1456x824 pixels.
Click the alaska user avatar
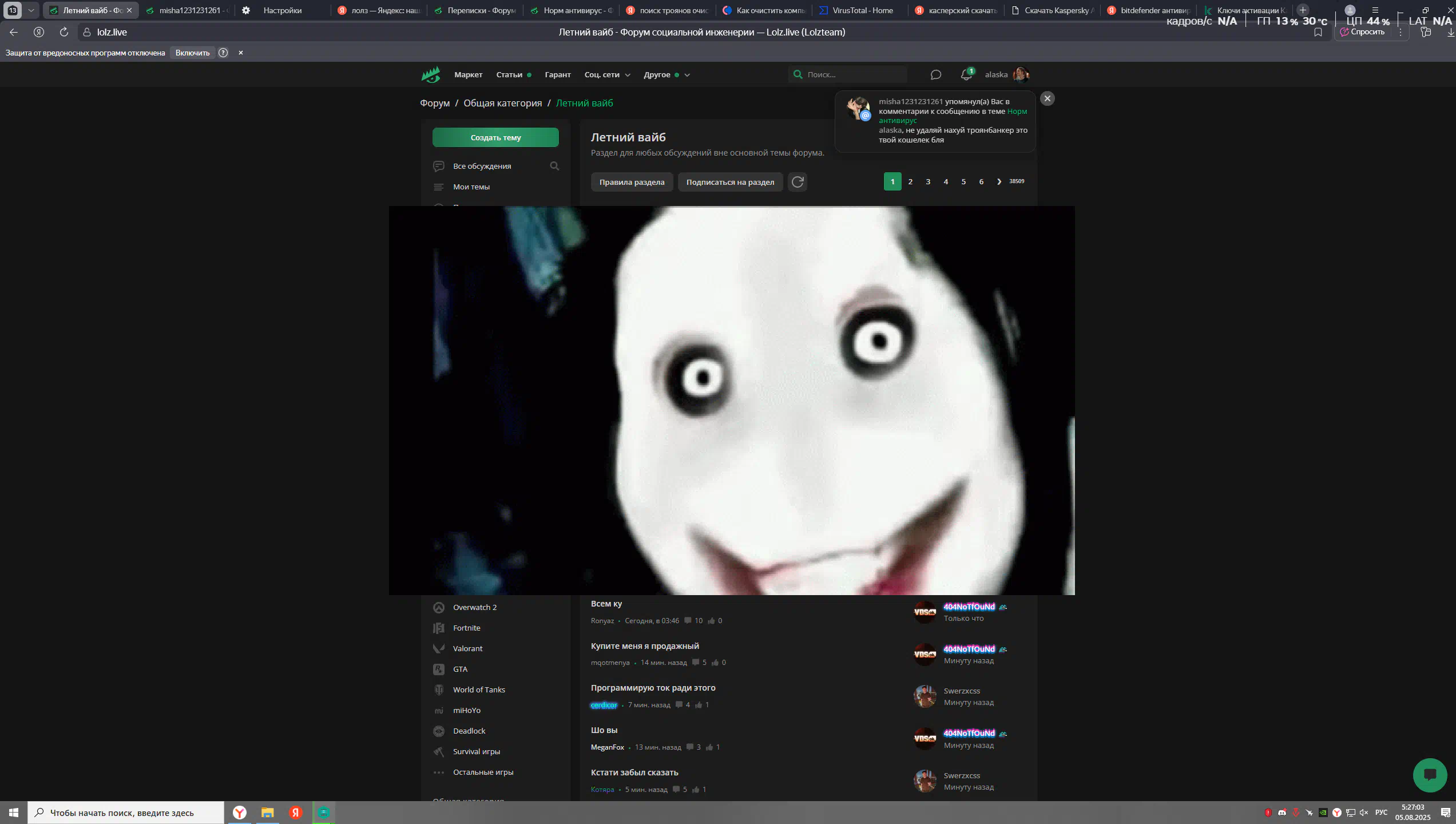click(1021, 74)
